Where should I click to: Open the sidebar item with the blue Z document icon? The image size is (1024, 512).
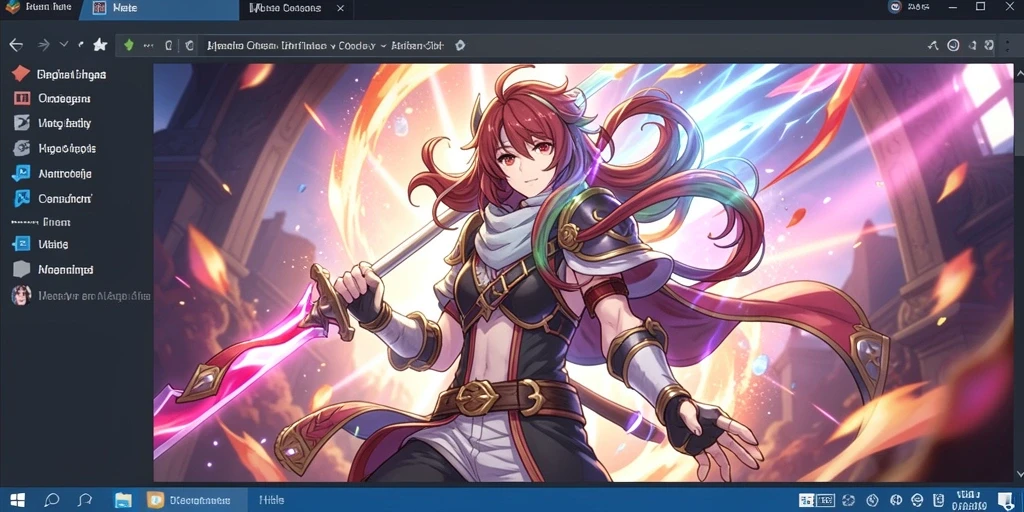click(40, 244)
